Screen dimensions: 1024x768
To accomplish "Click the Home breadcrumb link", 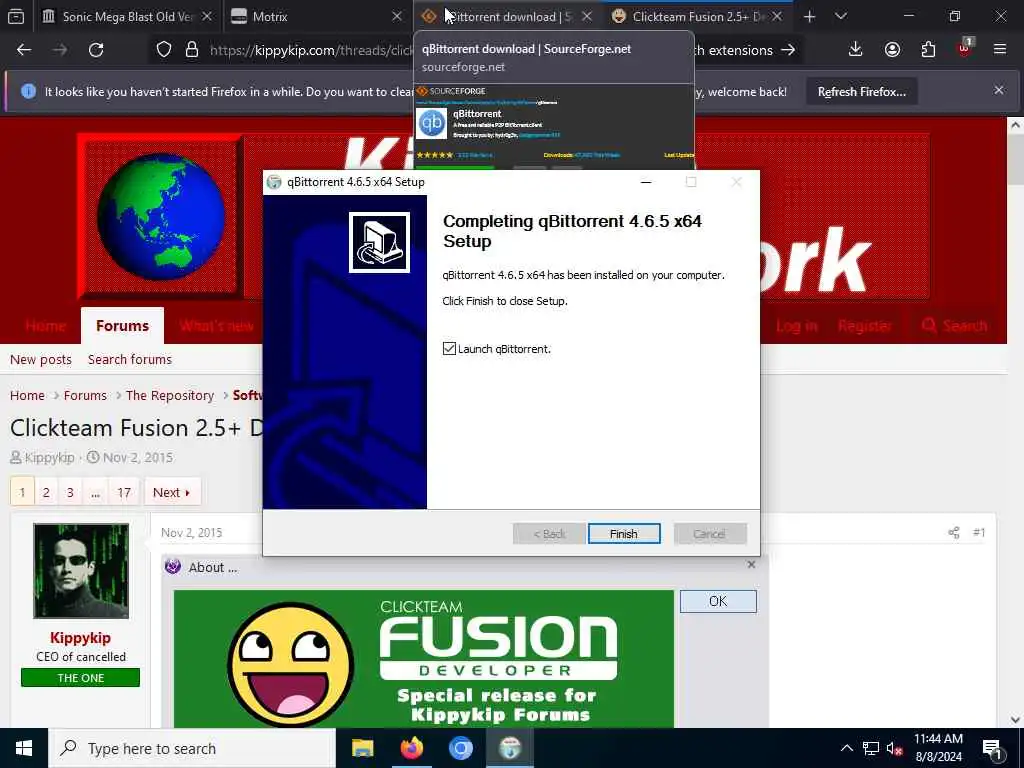I will tap(27, 396).
